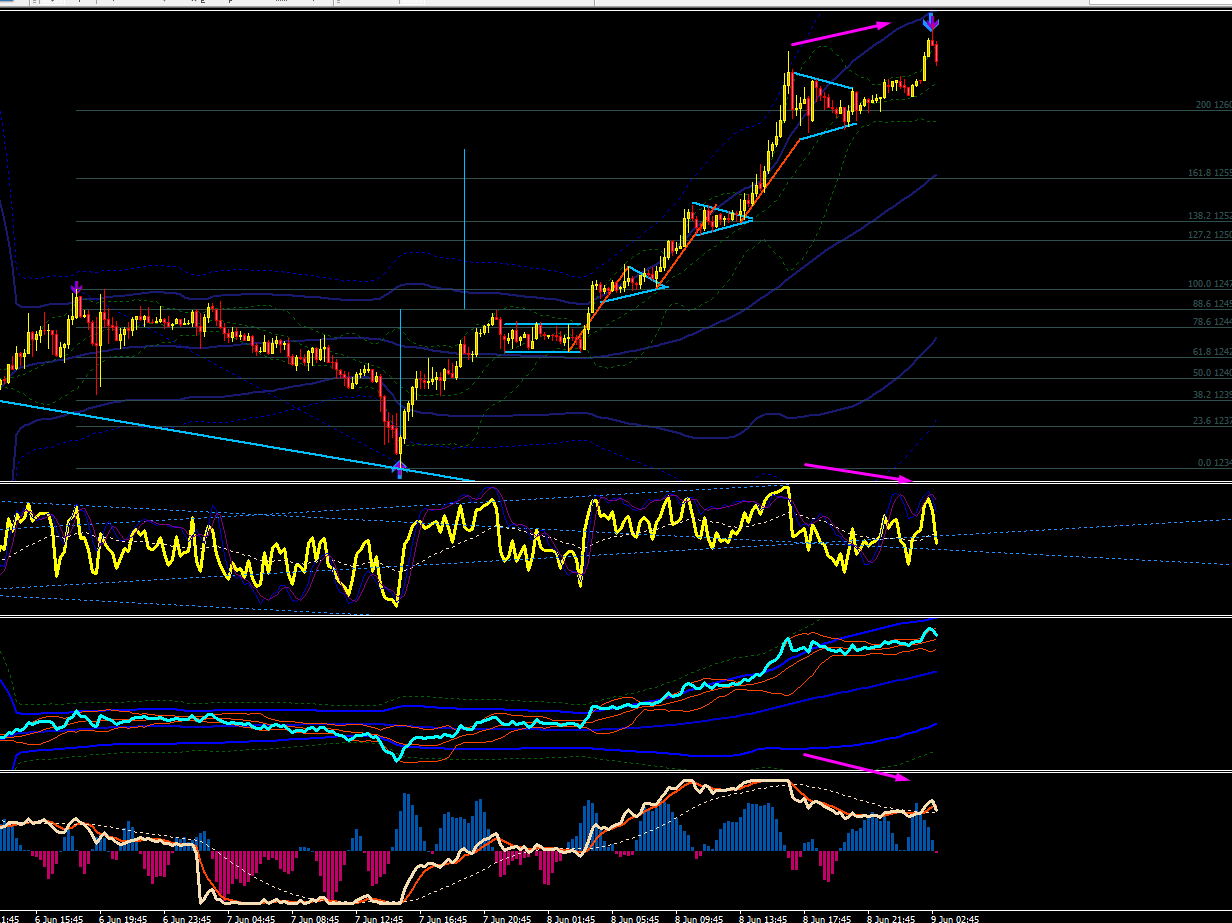Click the 23.6 Fibonacci level label
Screen dimensions: 1232x923
point(1211,421)
